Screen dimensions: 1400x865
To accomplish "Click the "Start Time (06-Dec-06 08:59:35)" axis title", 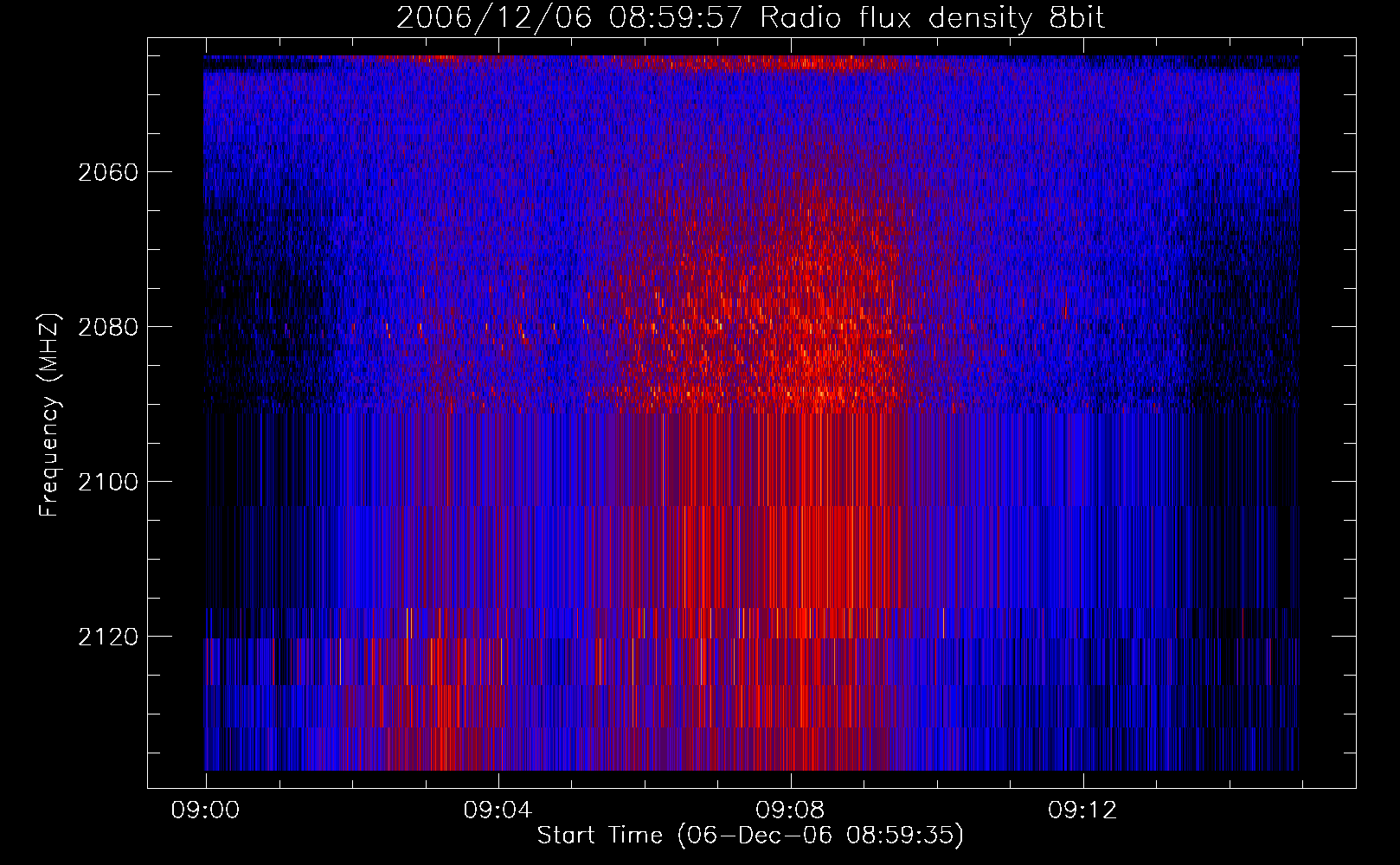I will pyautogui.click(x=750, y=836).
